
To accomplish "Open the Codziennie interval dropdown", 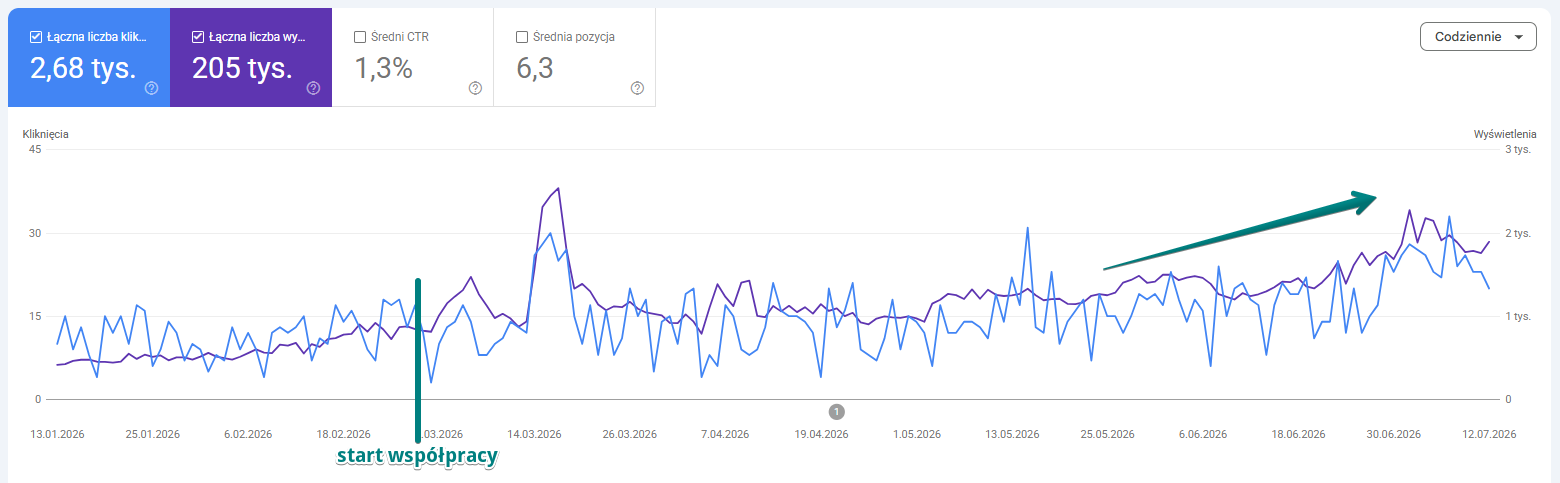I will [x=1478, y=36].
